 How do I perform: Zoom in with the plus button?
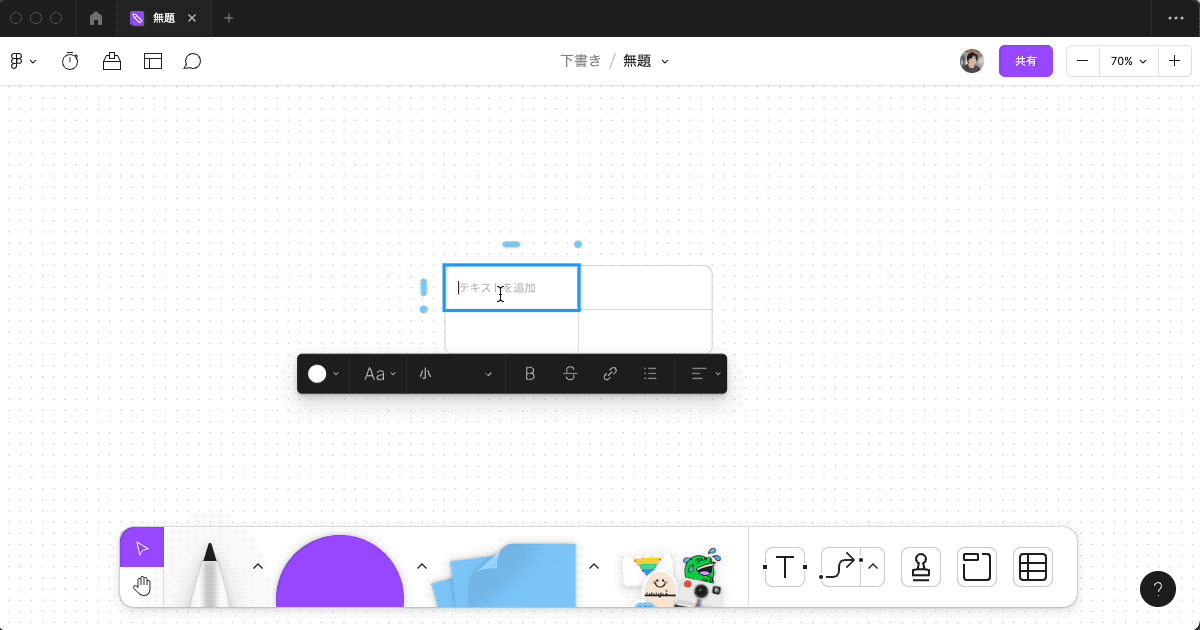(1174, 61)
